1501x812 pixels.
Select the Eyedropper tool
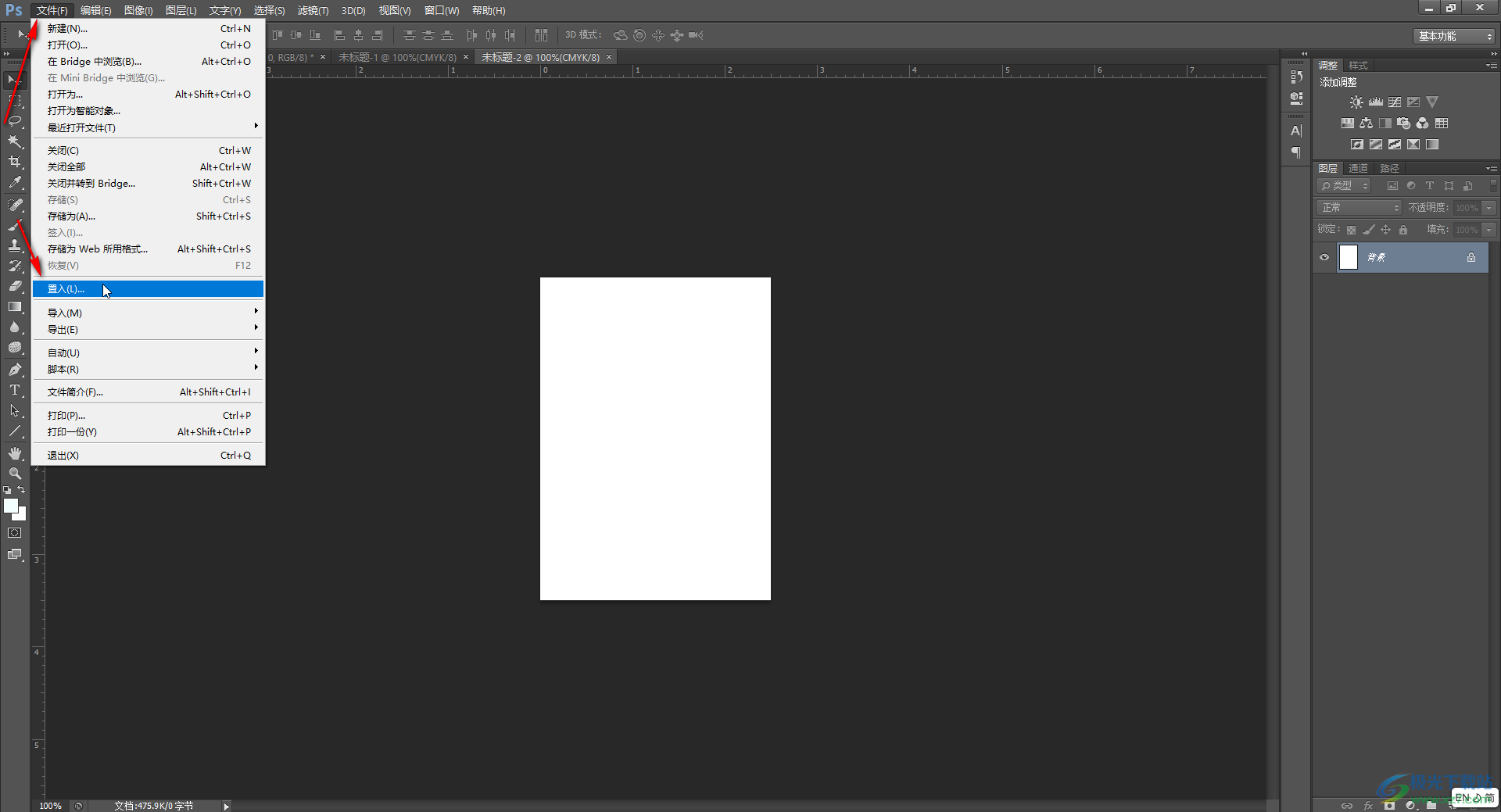coord(15,183)
